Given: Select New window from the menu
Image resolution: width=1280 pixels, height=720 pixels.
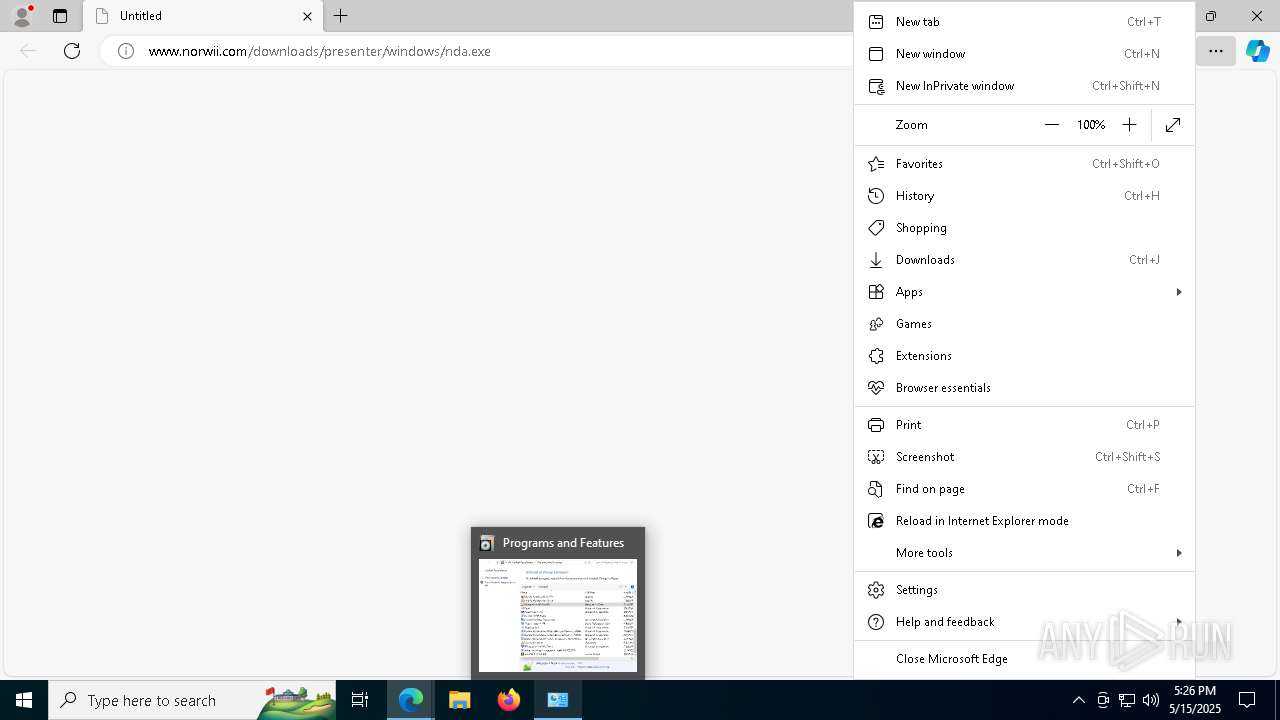Looking at the screenshot, I should (x=1024, y=54).
